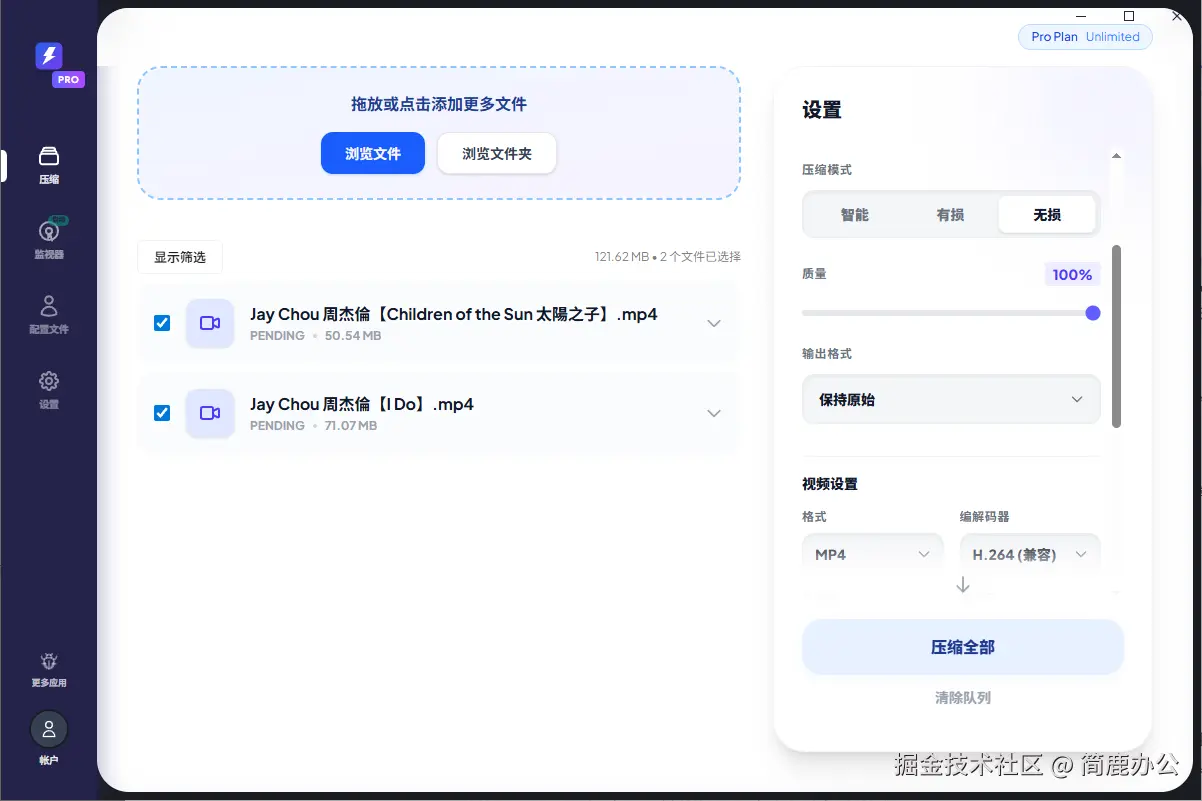Open the 压缩 (Compress) sidebar section
The width and height of the screenshot is (1202, 801).
(49, 165)
